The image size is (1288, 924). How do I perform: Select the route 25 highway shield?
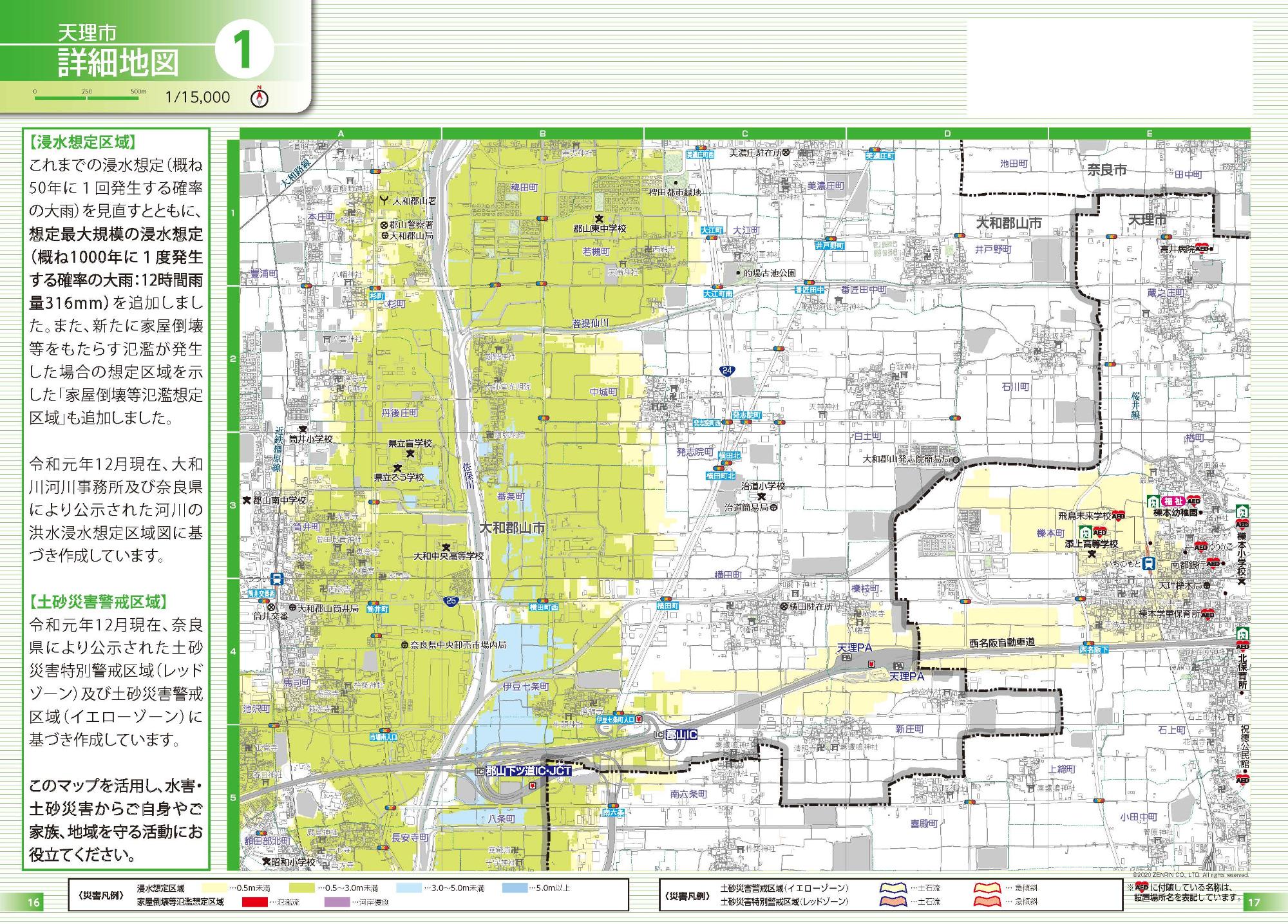pos(451,601)
